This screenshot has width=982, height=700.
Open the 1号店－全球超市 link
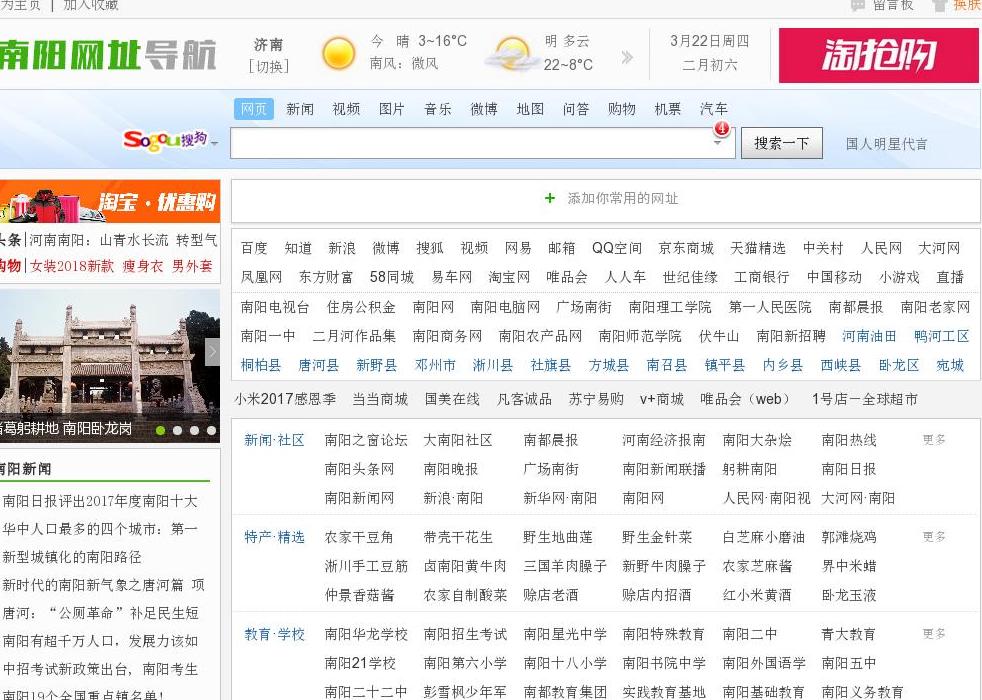coord(865,399)
